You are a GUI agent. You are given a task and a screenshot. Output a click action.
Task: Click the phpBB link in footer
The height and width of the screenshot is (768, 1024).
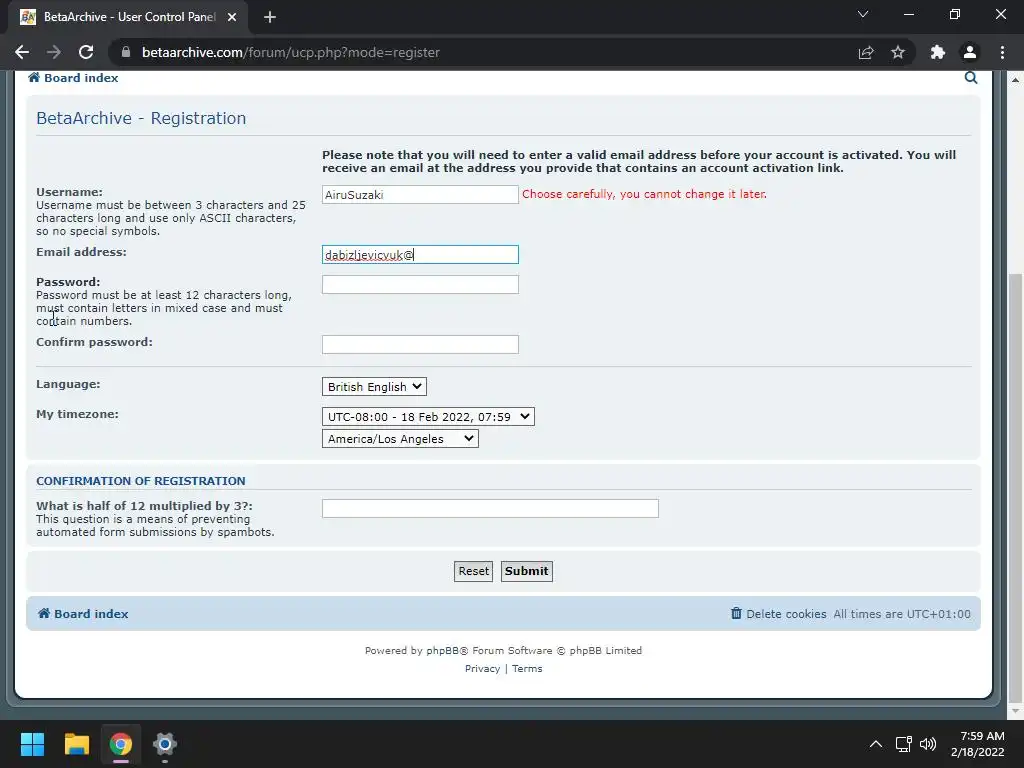pyautogui.click(x=447, y=650)
